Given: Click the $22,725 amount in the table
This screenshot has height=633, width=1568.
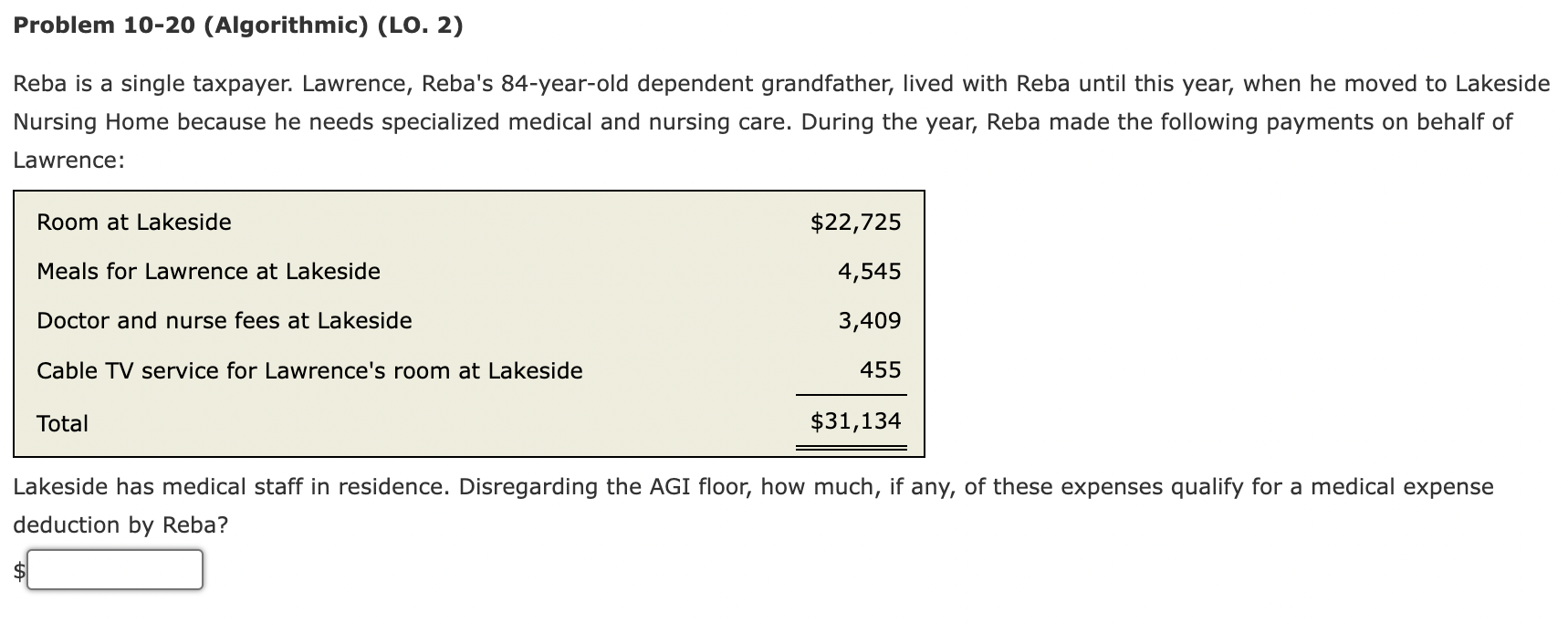Looking at the screenshot, I should click(x=856, y=222).
